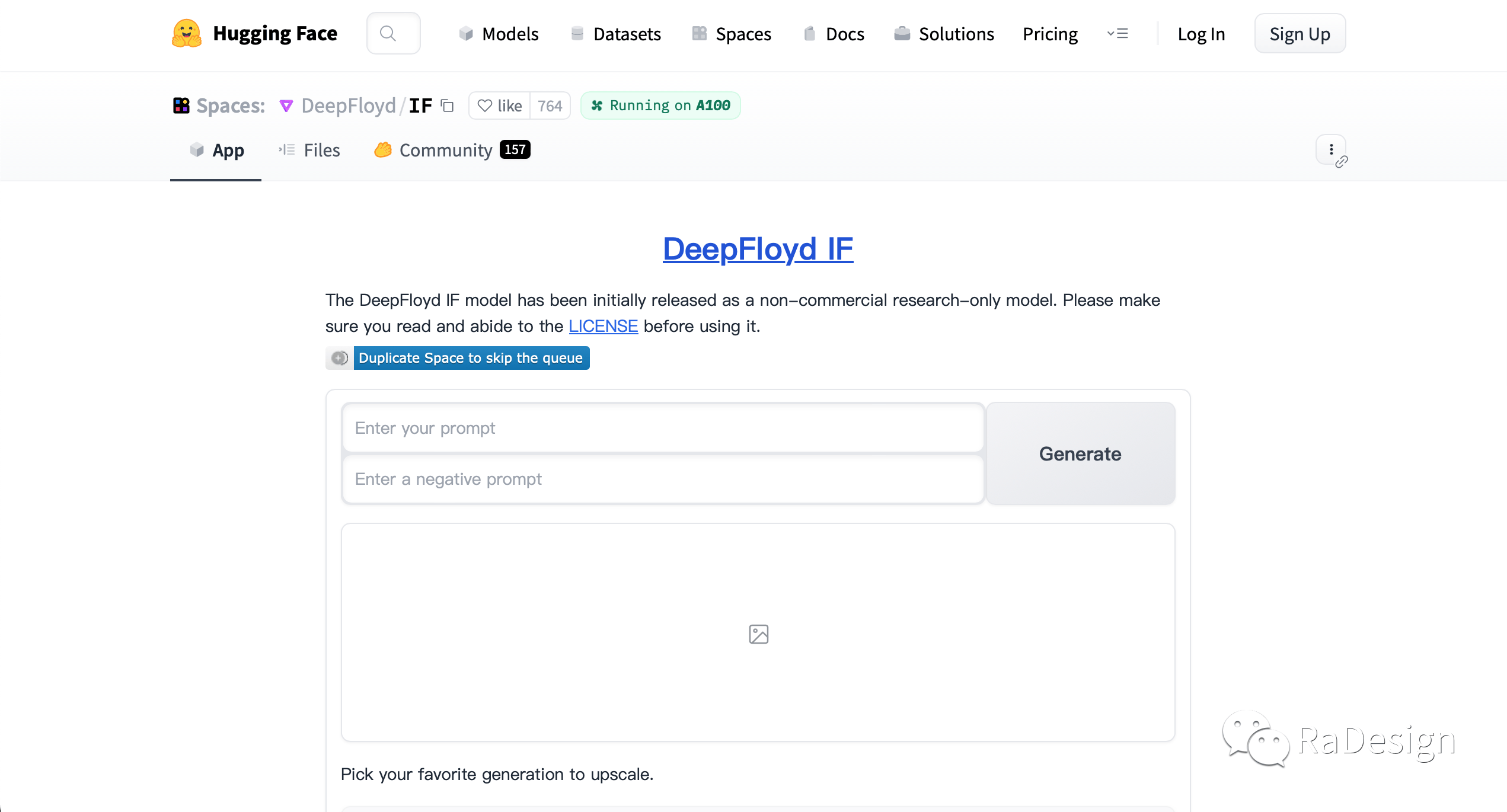Click the DeepFloyd purple triangle avatar

286,106
